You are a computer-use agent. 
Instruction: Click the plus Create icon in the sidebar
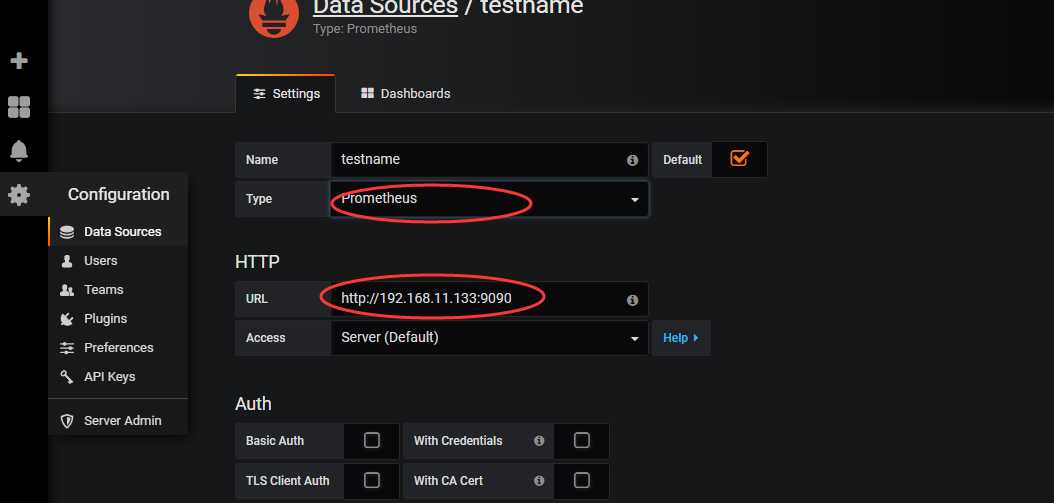click(19, 61)
